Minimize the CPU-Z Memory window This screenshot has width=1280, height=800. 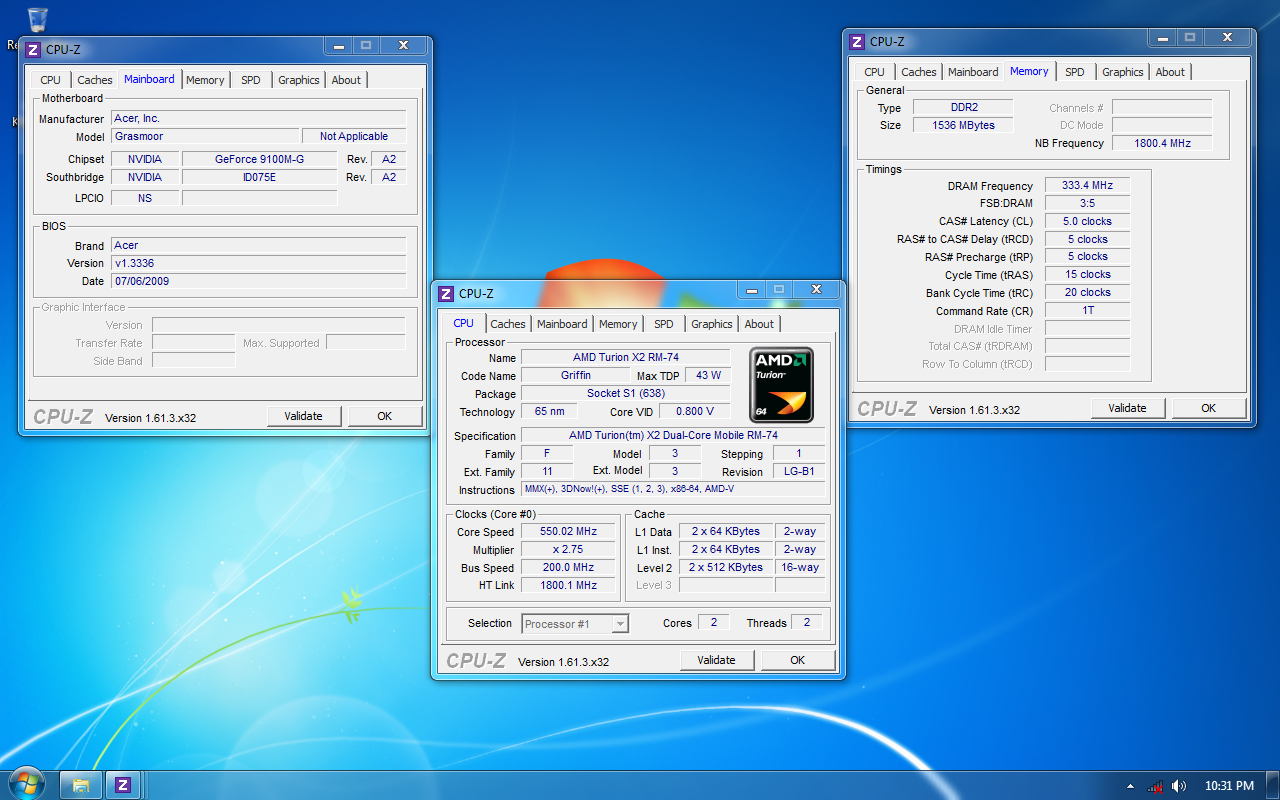(x=1160, y=38)
